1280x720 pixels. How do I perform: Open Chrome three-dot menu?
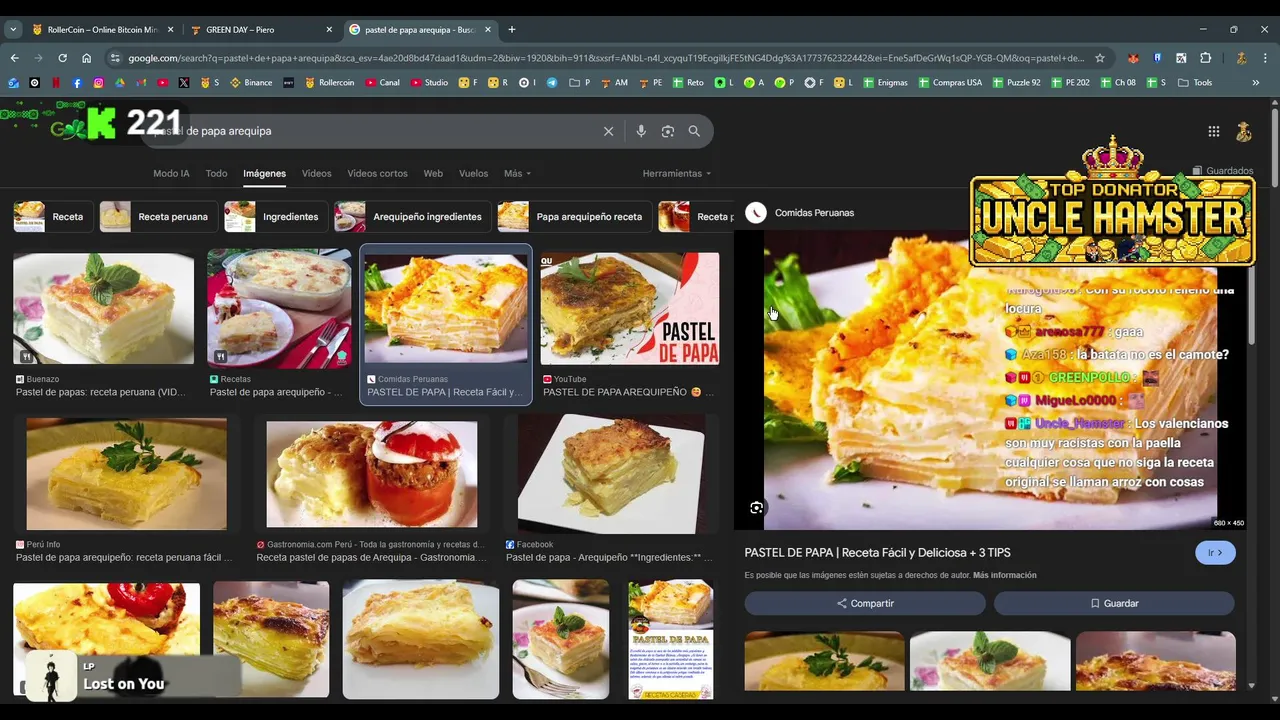tap(1265, 58)
